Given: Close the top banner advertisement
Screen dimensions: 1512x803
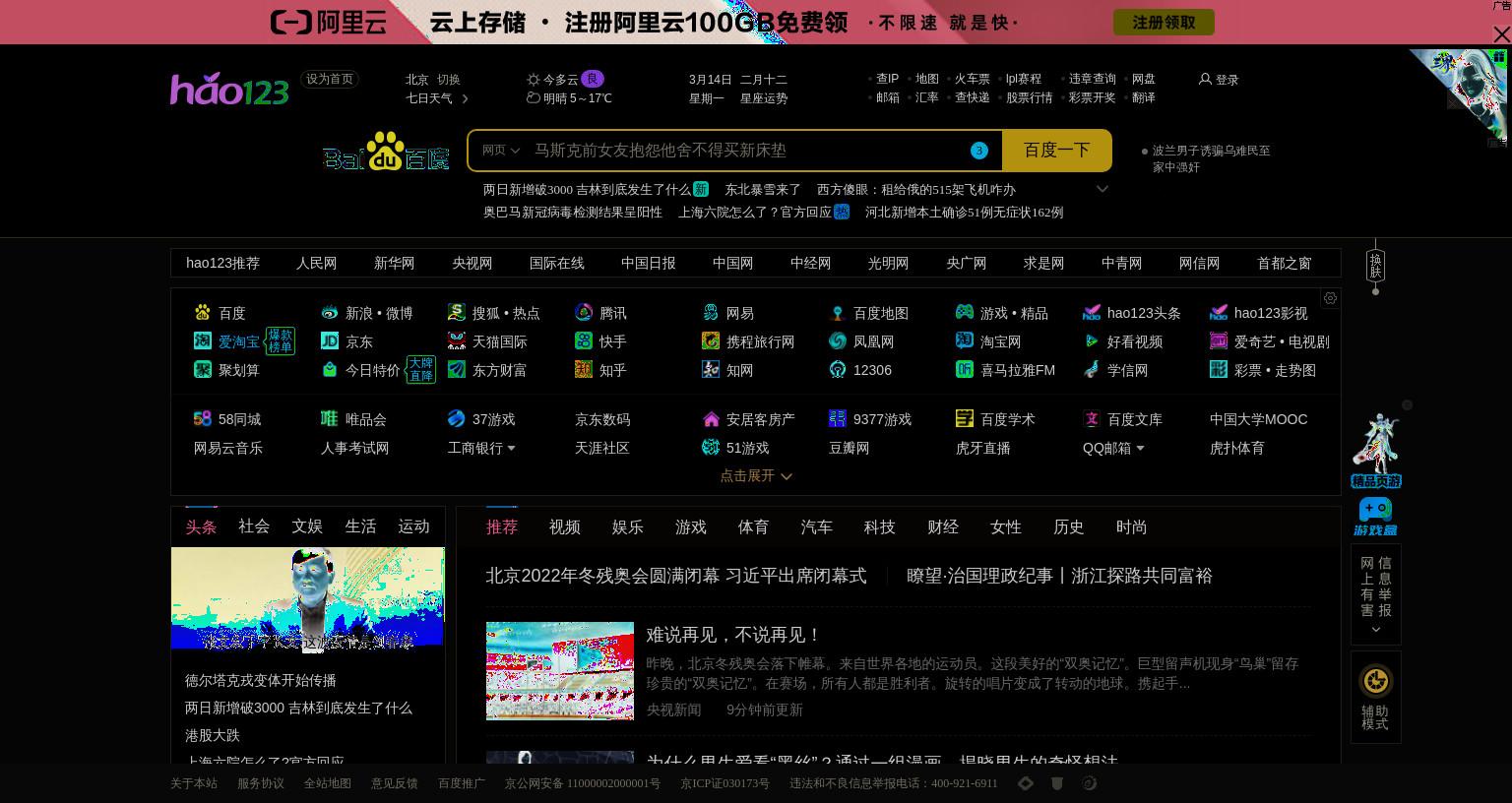Looking at the screenshot, I should 1501,35.
